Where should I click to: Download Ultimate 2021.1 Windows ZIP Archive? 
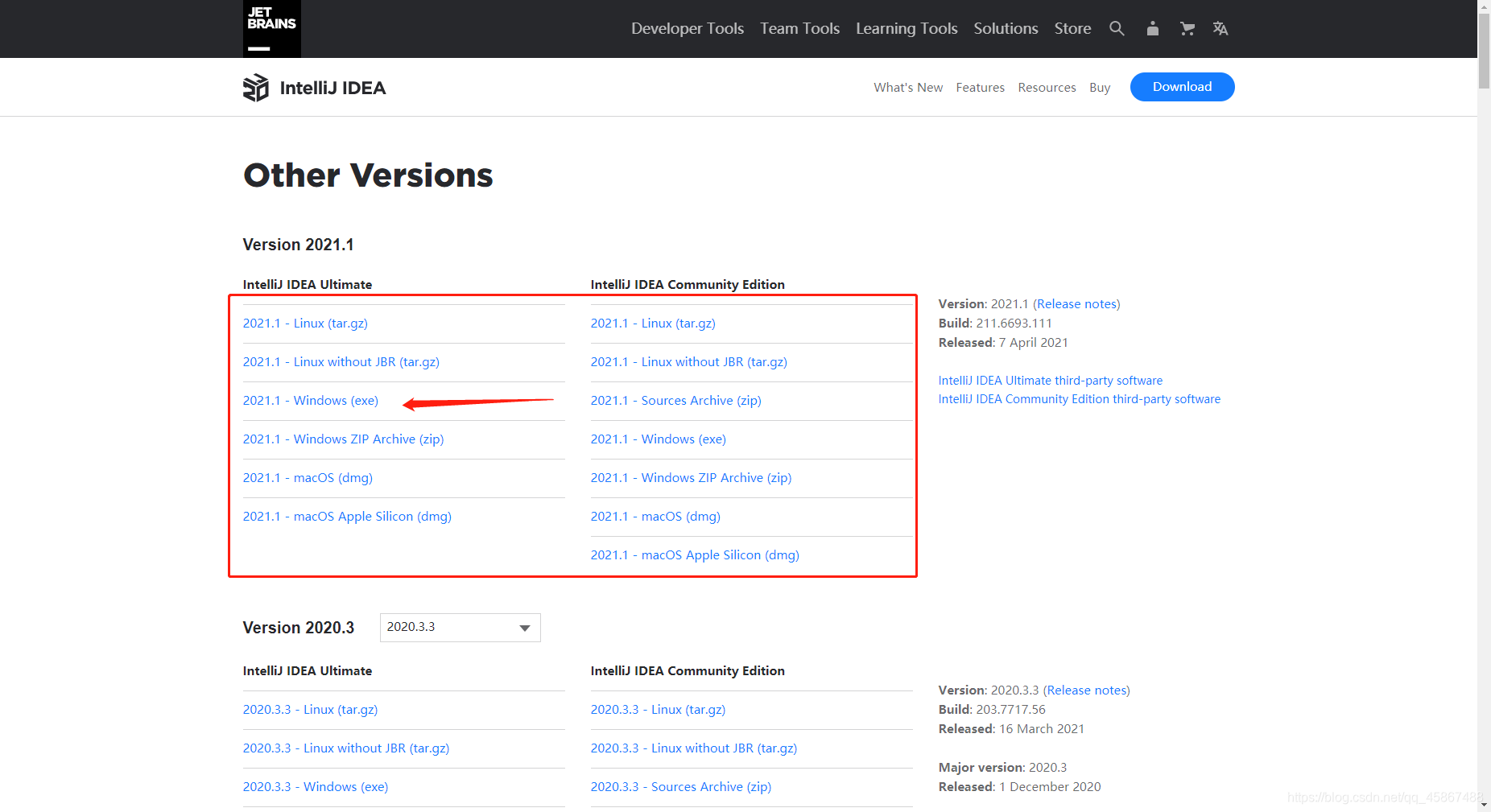point(343,439)
